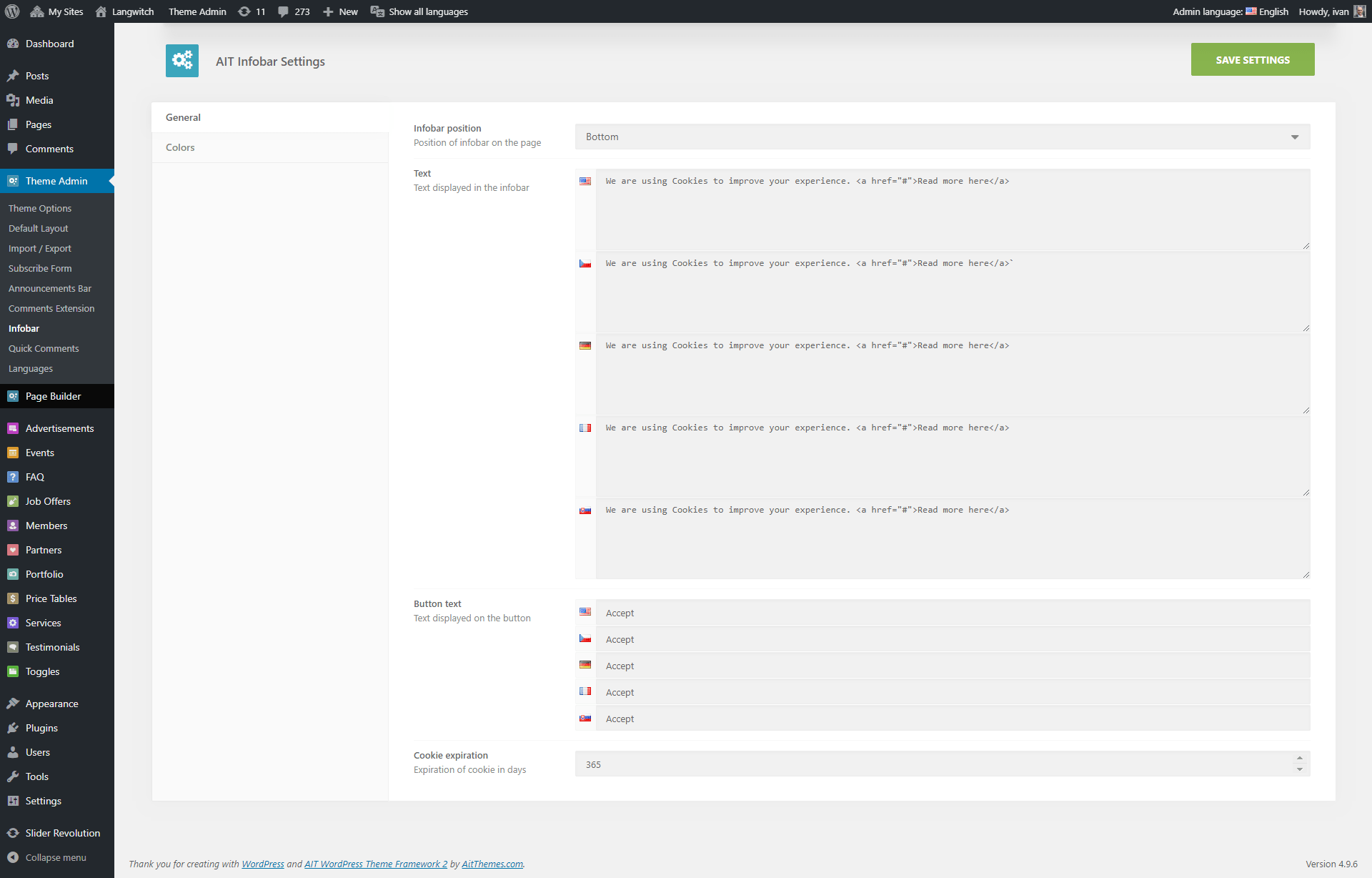Screen dimensions: 1372x878
Task: Open Testimonials from the sidebar
Action: pos(57,647)
